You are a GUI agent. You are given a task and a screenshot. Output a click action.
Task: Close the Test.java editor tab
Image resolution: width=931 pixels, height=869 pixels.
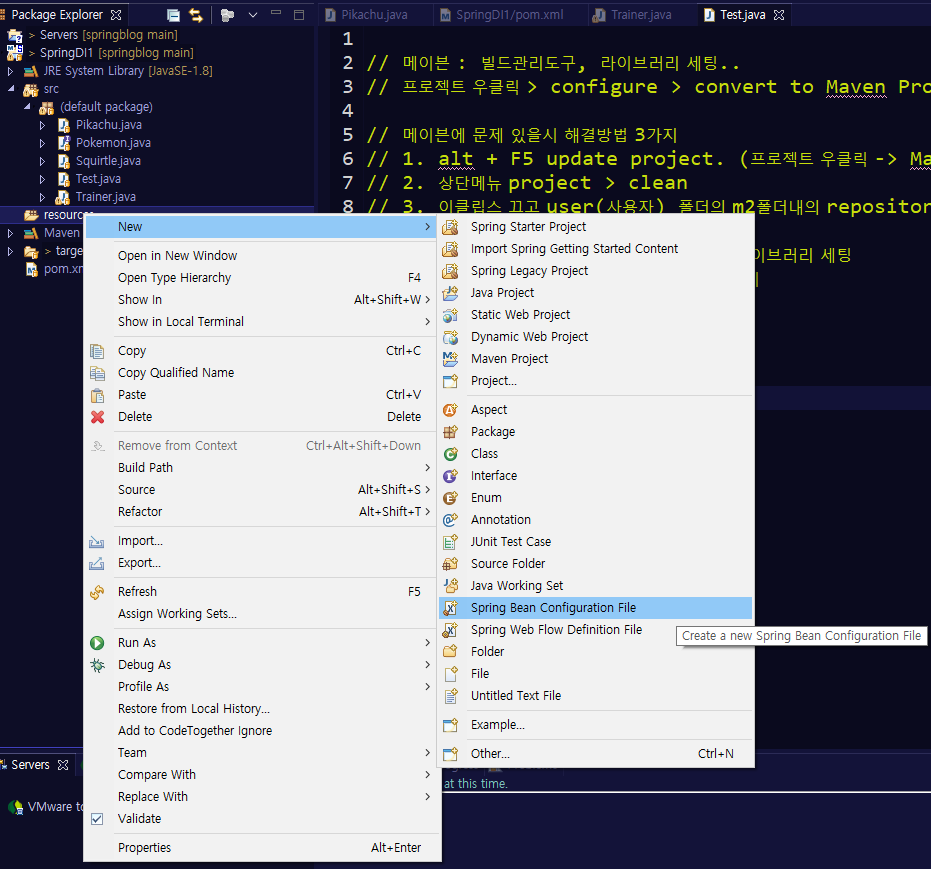(x=780, y=15)
